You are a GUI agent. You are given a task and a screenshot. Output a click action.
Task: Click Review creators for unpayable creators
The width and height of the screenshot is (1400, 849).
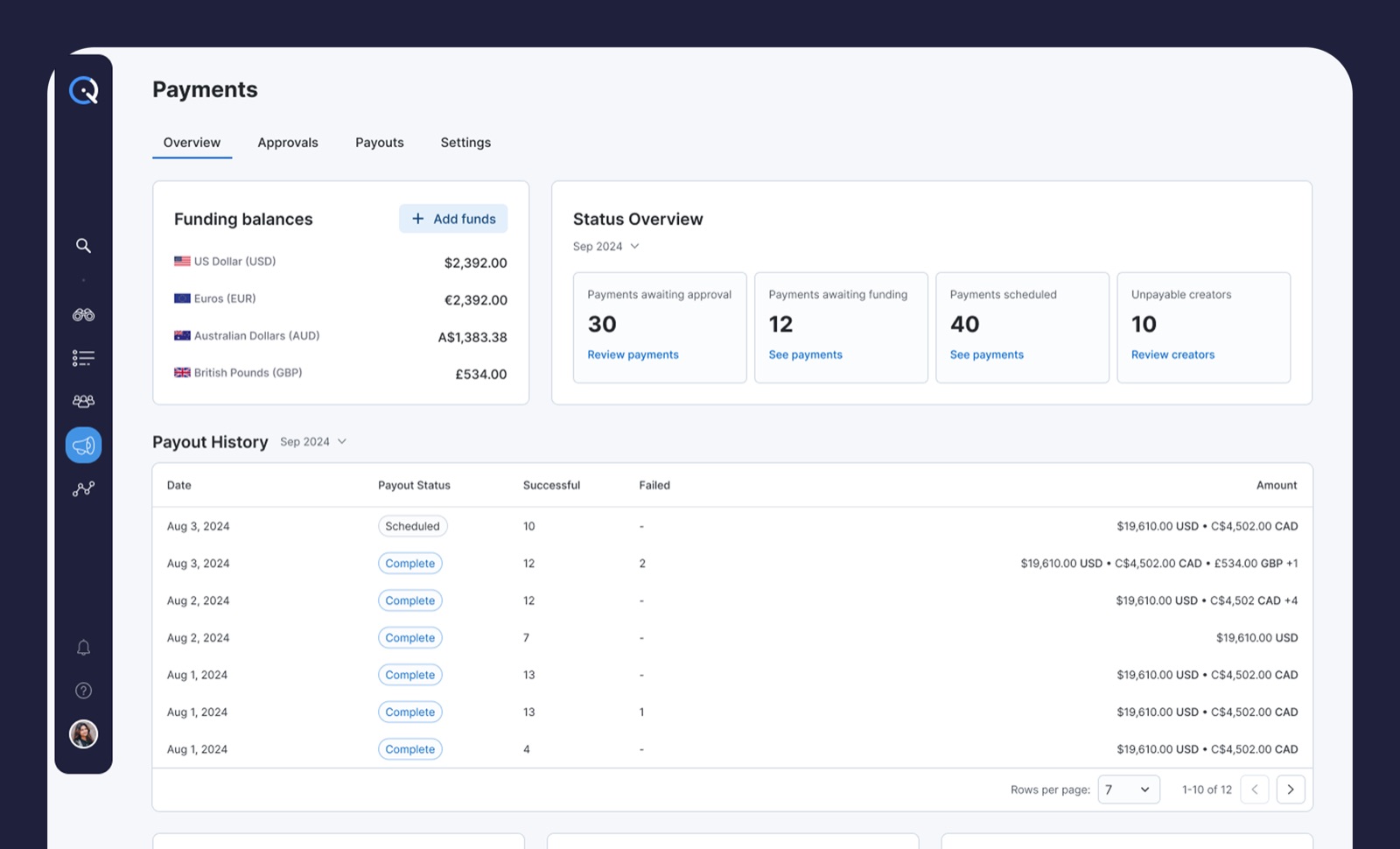(x=1172, y=354)
